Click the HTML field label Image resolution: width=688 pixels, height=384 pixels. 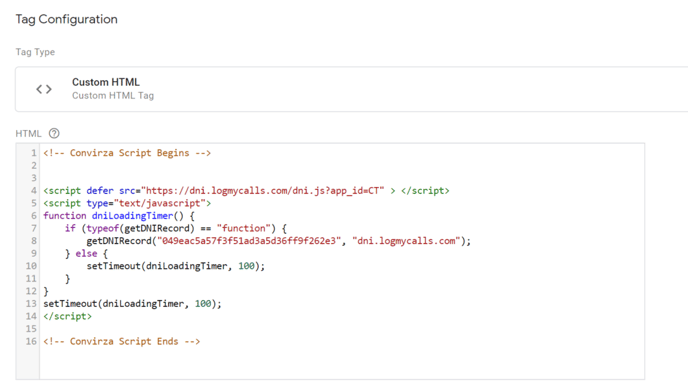pos(28,133)
